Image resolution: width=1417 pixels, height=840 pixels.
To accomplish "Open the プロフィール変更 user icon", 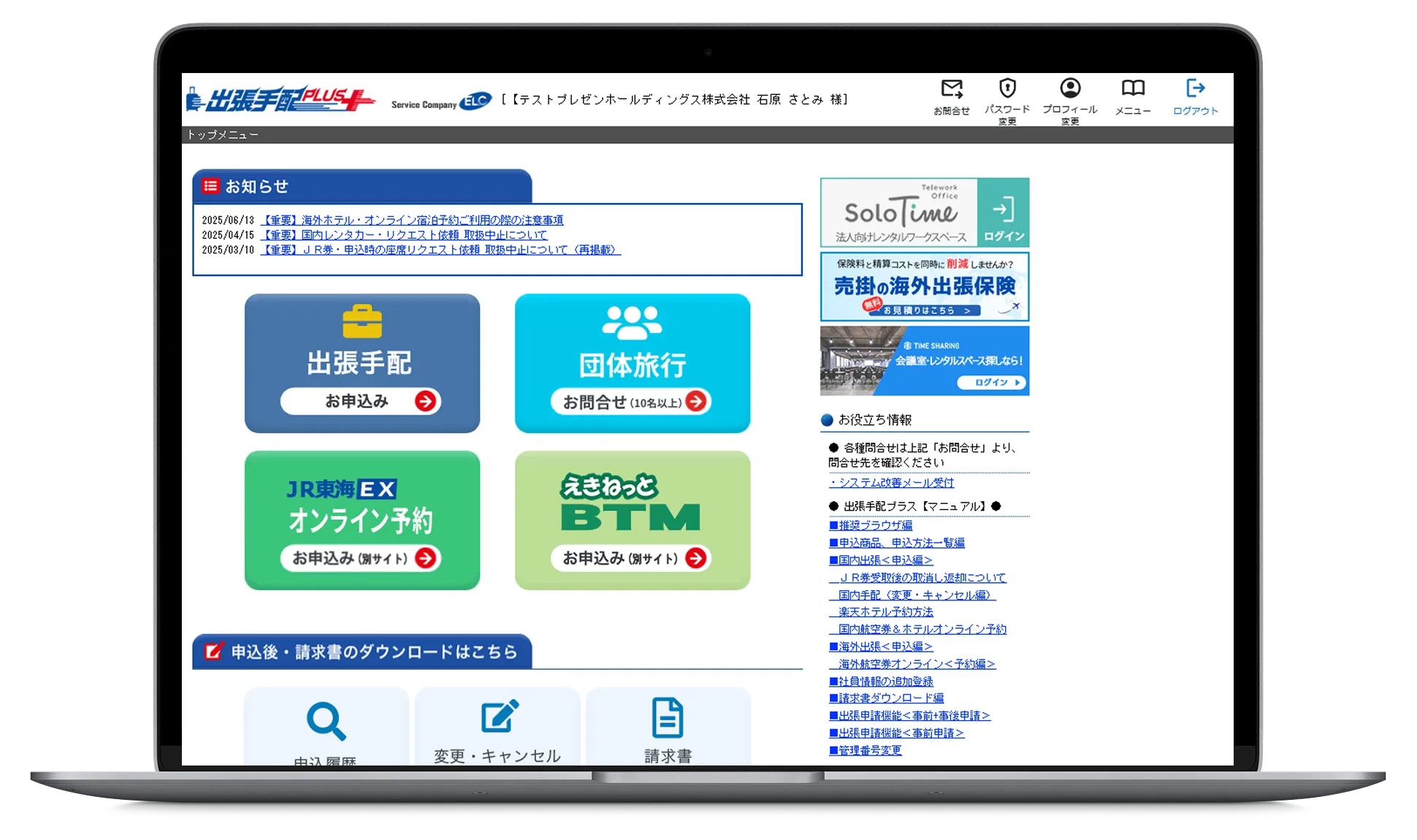I will point(1070,88).
